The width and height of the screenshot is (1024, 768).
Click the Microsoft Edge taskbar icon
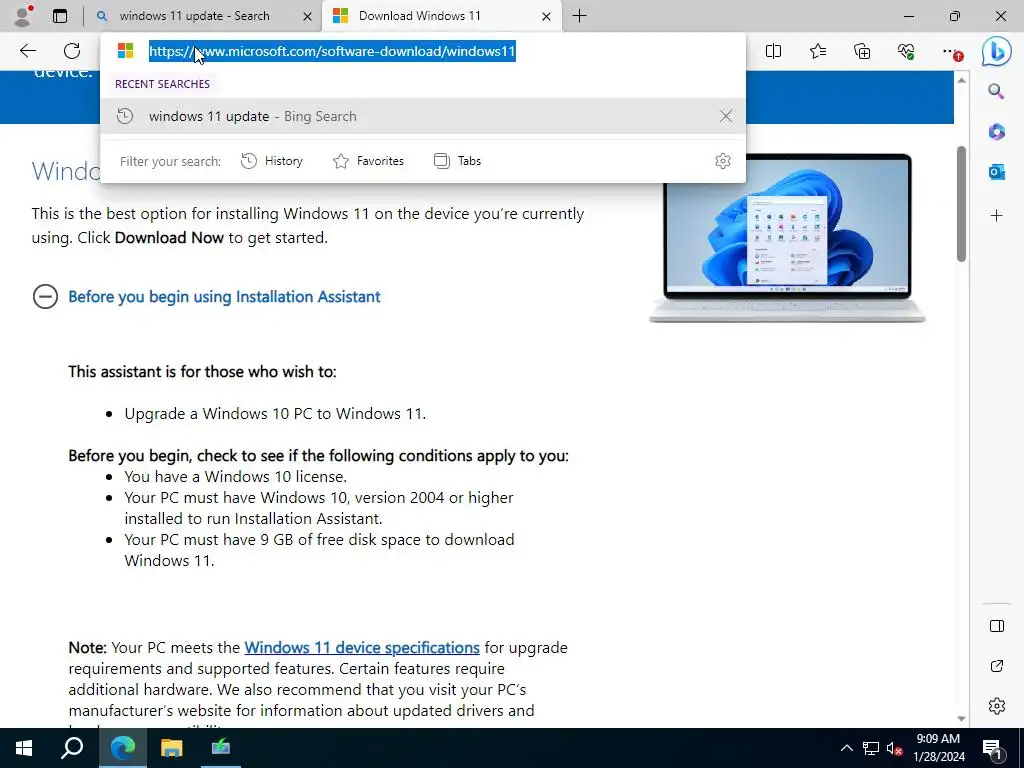(x=122, y=748)
